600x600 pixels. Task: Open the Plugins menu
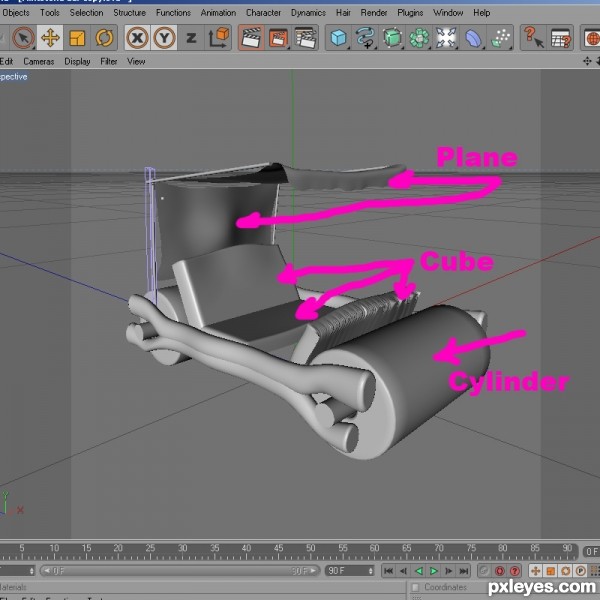[x=410, y=13]
